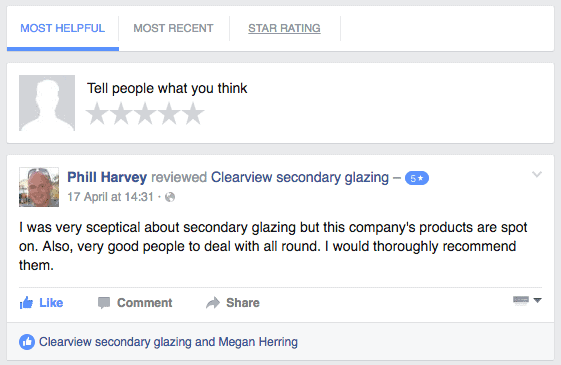Screen dimensions: 561x365
Task: Open the Clearview secondary glazing page link
Action: click(300, 177)
